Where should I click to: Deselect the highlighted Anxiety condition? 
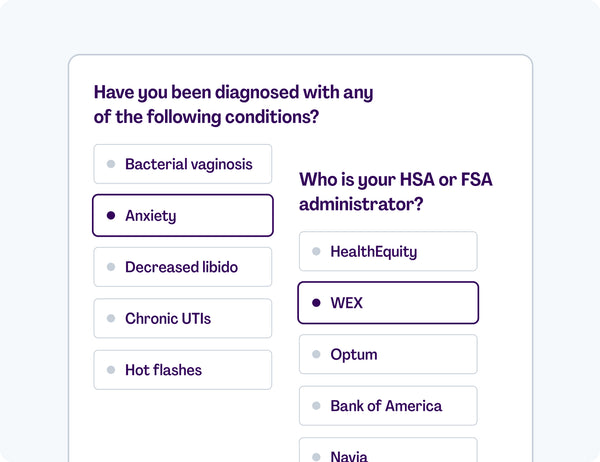[183, 215]
